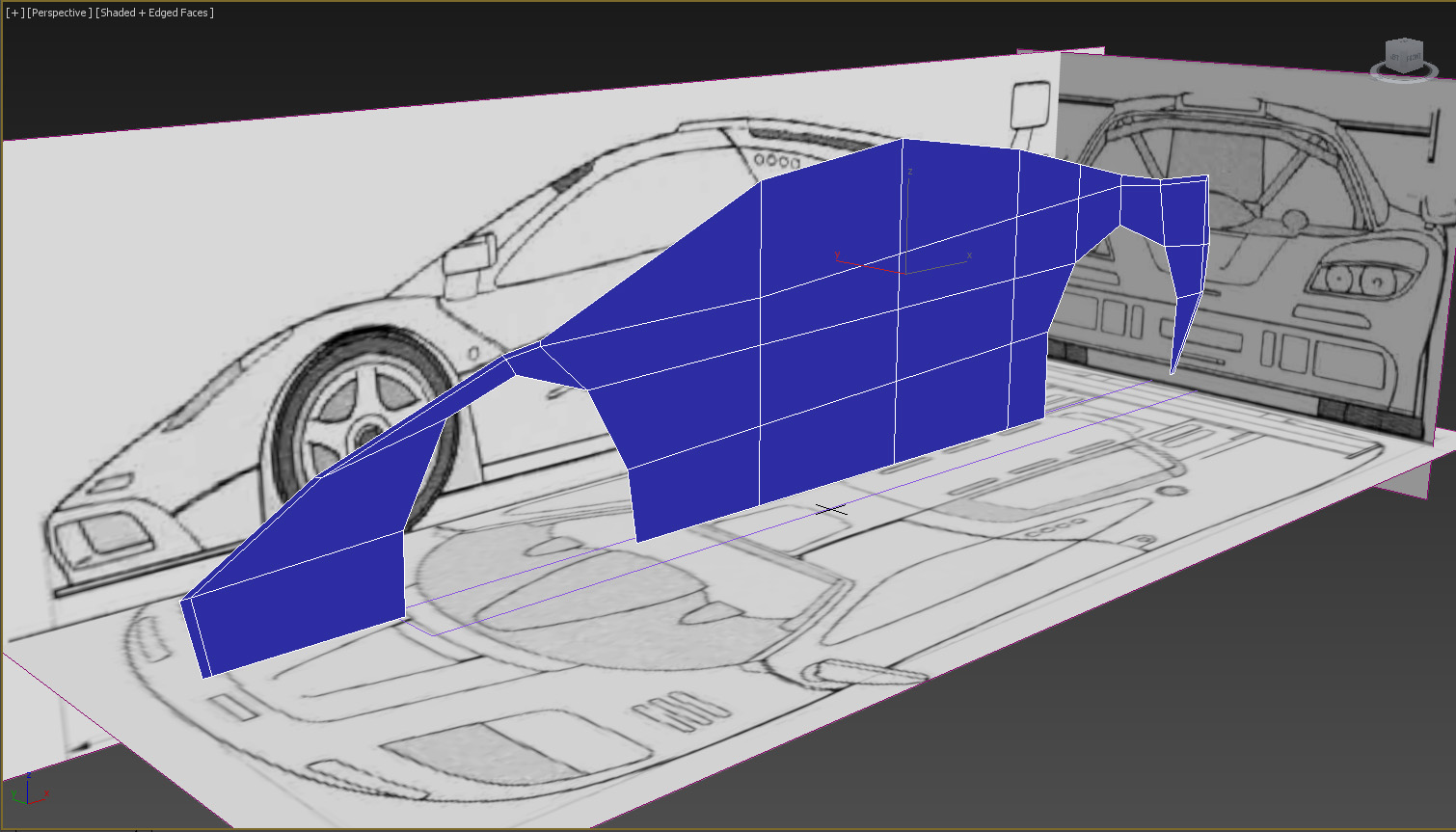Open the [+] general viewport menu
1456x832 pixels.
[14, 13]
